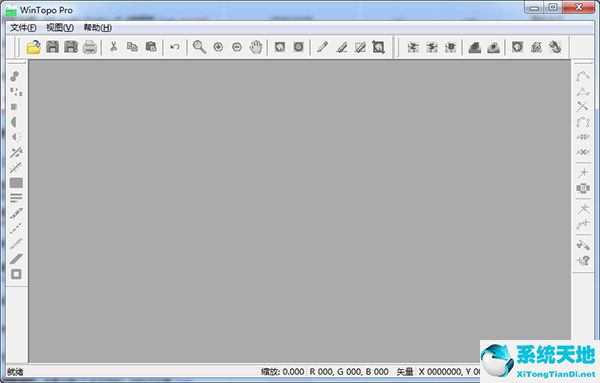Click the scissors Cut icon
Image resolution: width=600 pixels, height=383 pixels.
[113, 47]
